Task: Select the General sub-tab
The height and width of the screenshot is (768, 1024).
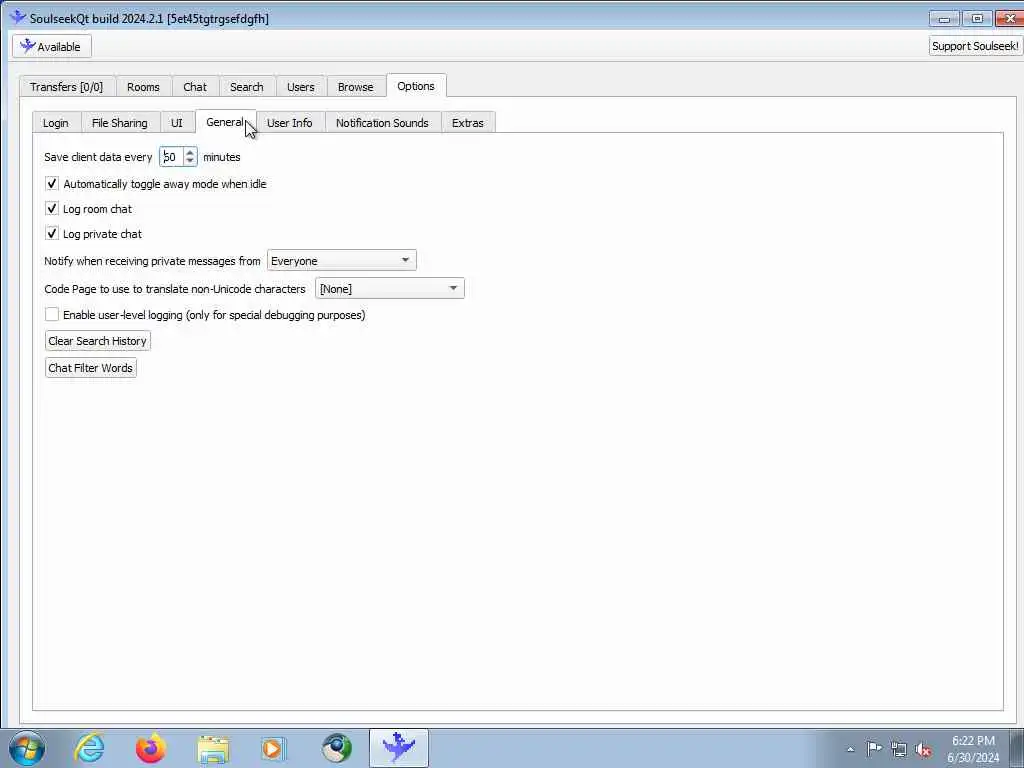Action: [225, 121]
